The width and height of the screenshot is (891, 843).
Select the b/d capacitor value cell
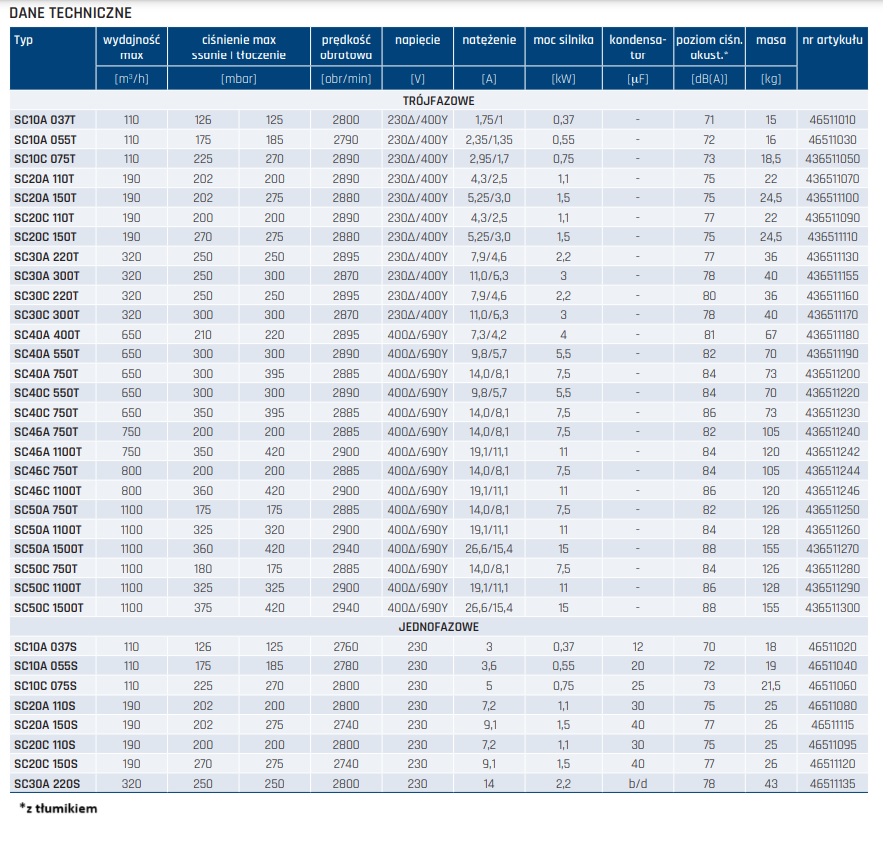637,783
